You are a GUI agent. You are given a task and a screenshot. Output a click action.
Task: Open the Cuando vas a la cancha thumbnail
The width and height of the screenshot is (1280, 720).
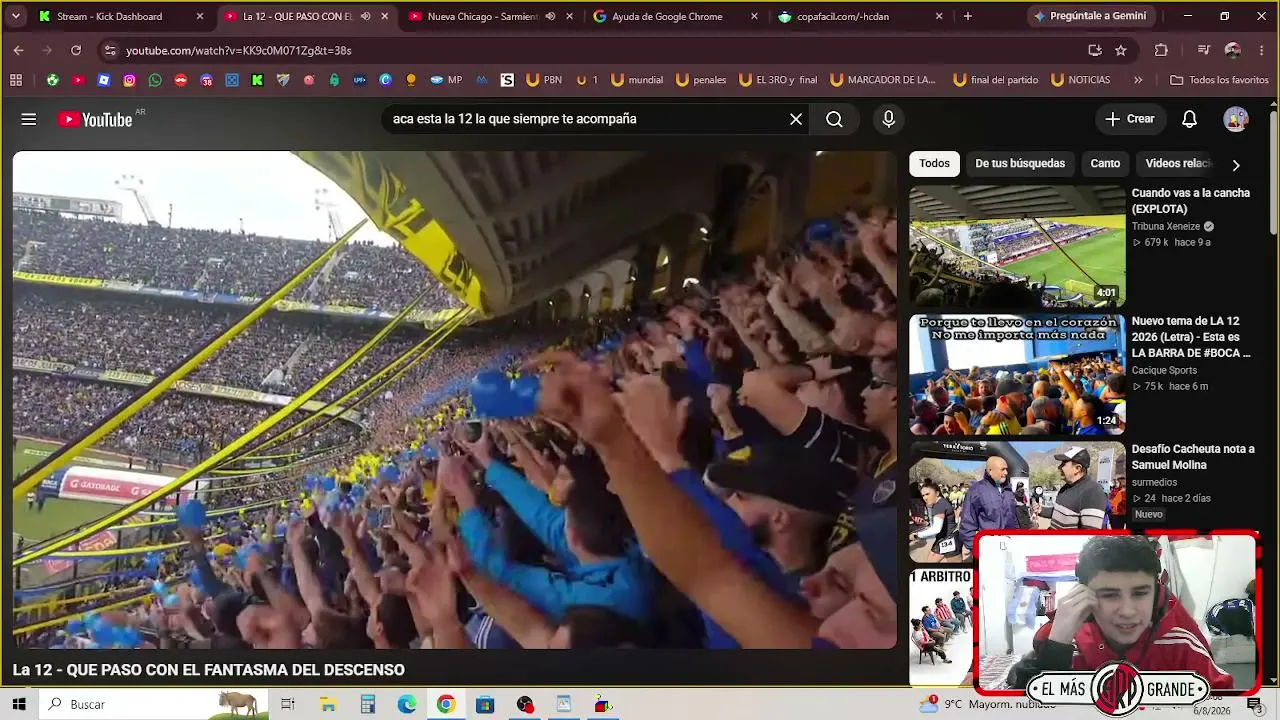(x=1017, y=246)
